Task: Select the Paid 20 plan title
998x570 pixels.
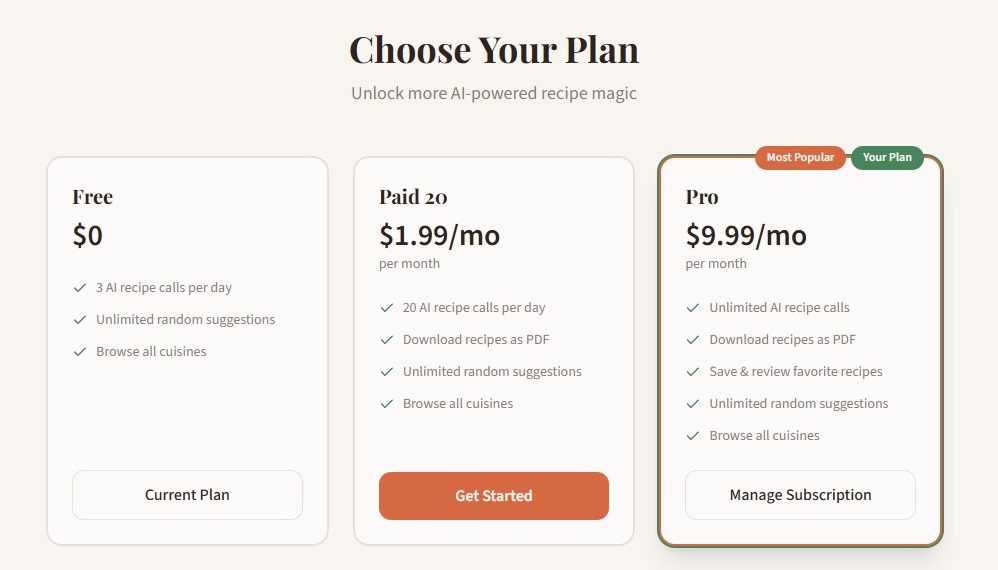Action: tap(413, 197)
